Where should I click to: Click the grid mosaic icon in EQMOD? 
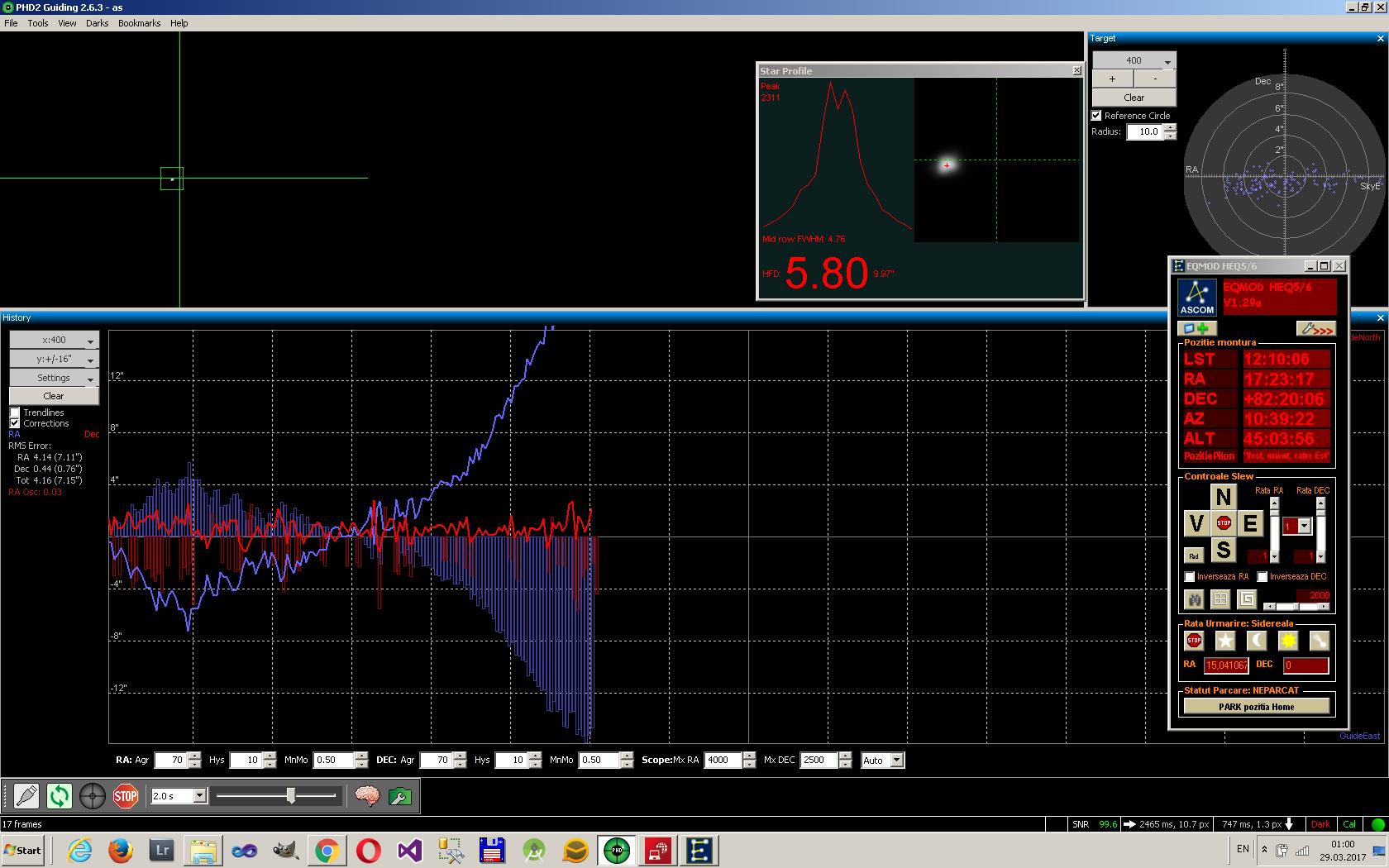tap(1220, 599)
